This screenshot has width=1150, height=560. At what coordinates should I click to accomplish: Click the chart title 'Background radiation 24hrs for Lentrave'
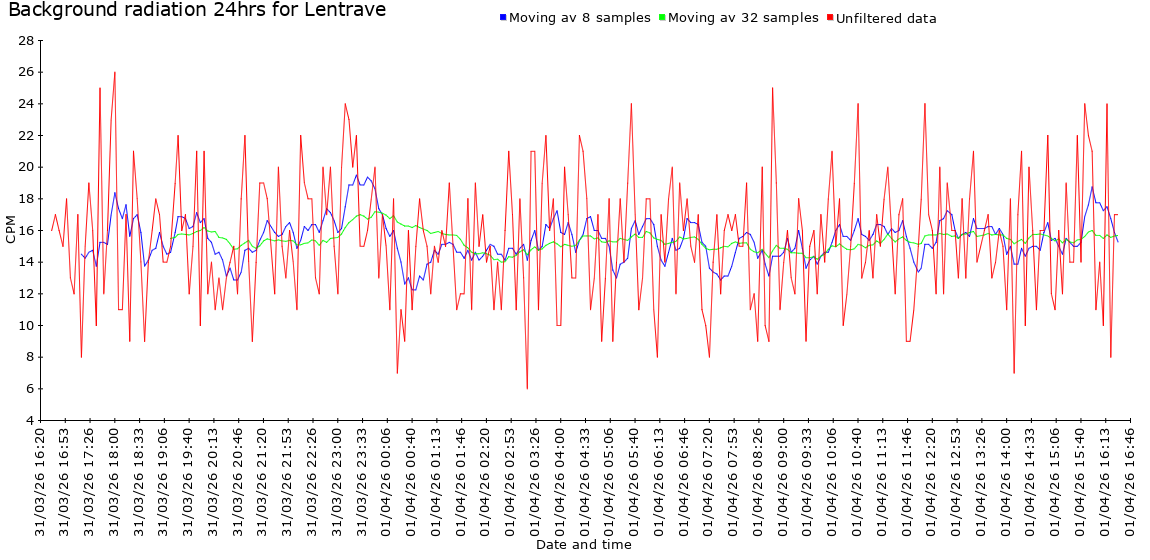[x=196, y=11]
